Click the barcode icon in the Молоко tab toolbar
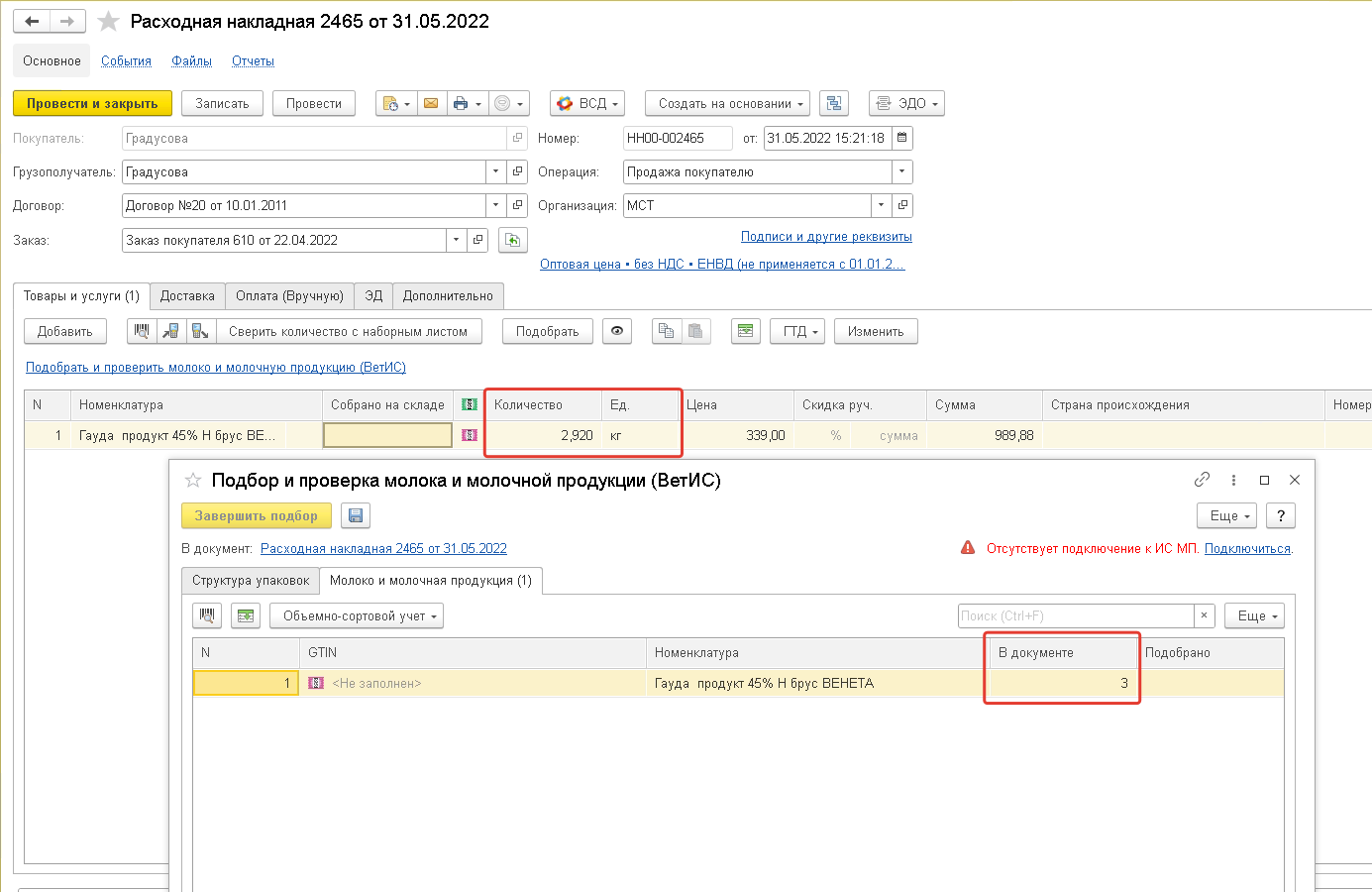 pyautogui.click(x=207, y=615)
